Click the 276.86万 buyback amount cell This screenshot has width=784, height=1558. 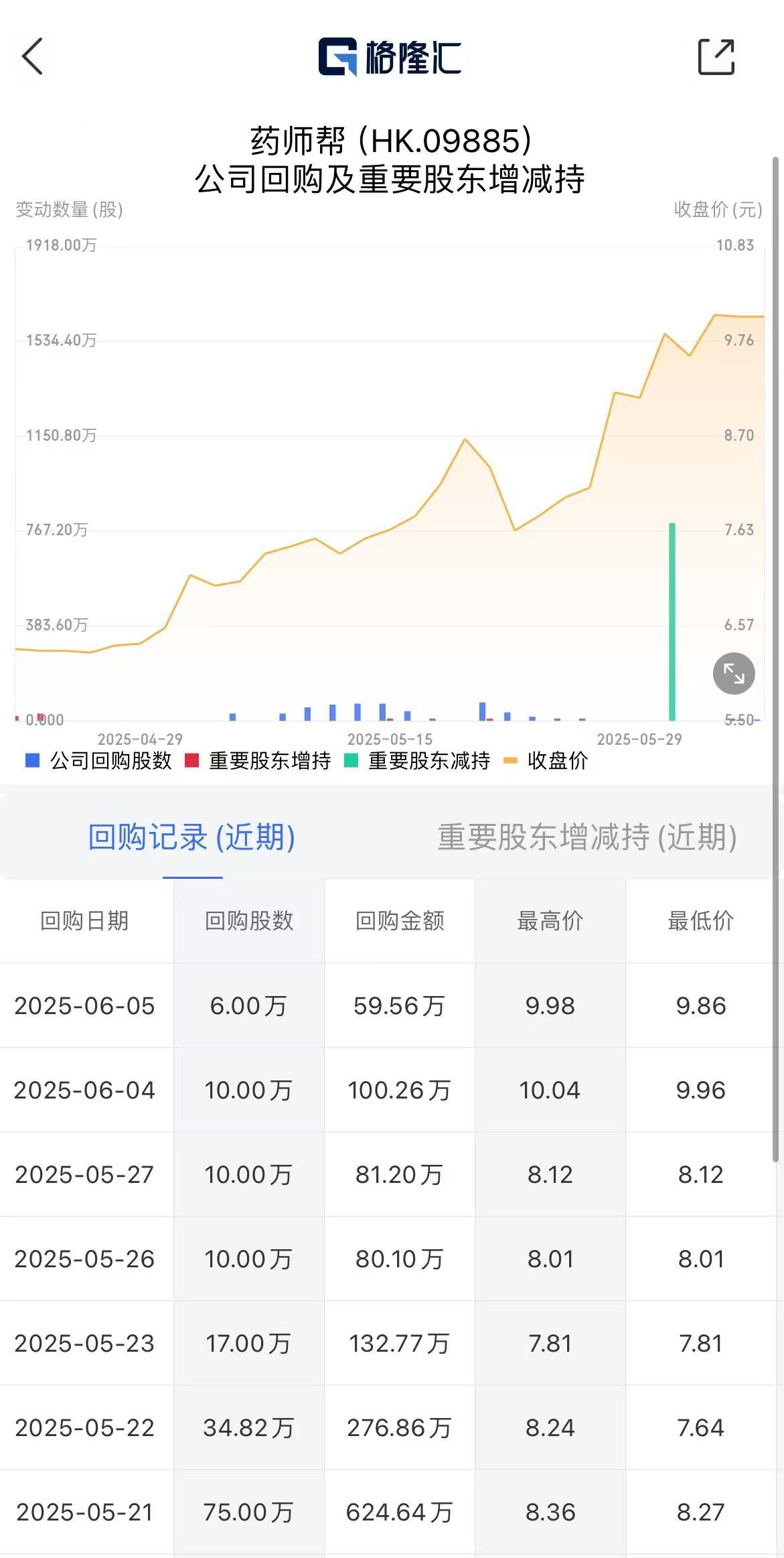click(399, 1427)
